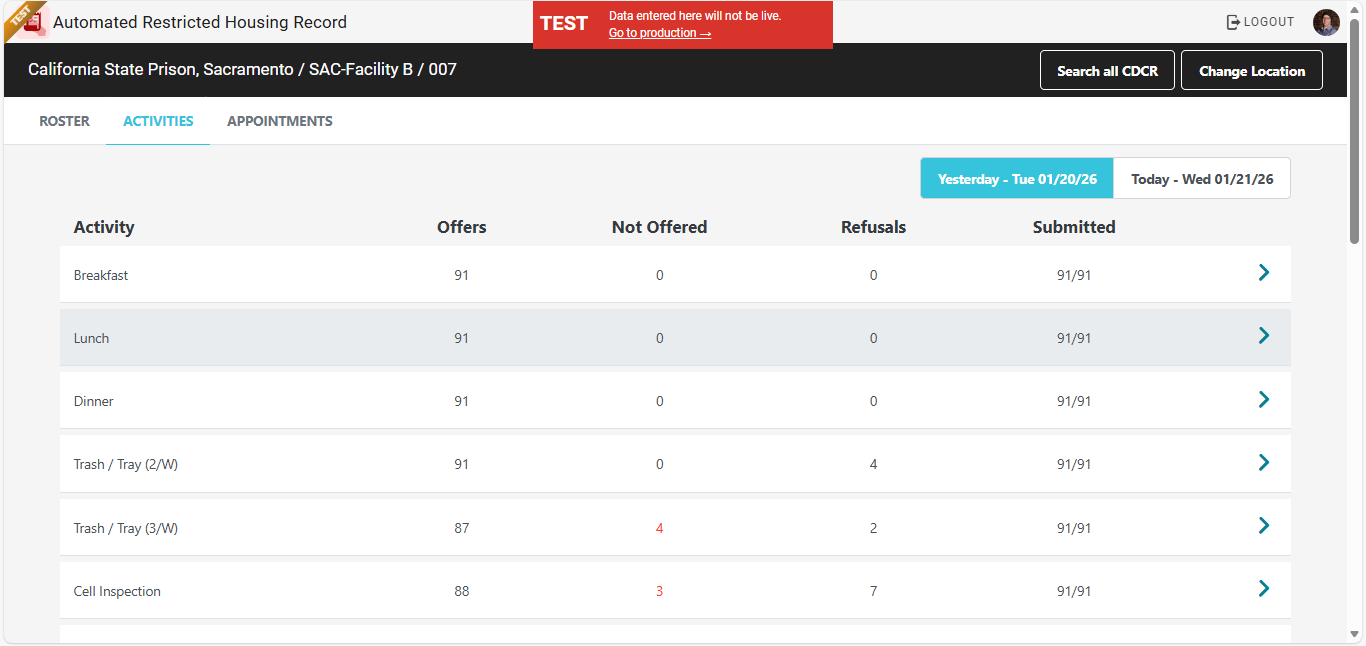Click the Lunch activity name

91,338
